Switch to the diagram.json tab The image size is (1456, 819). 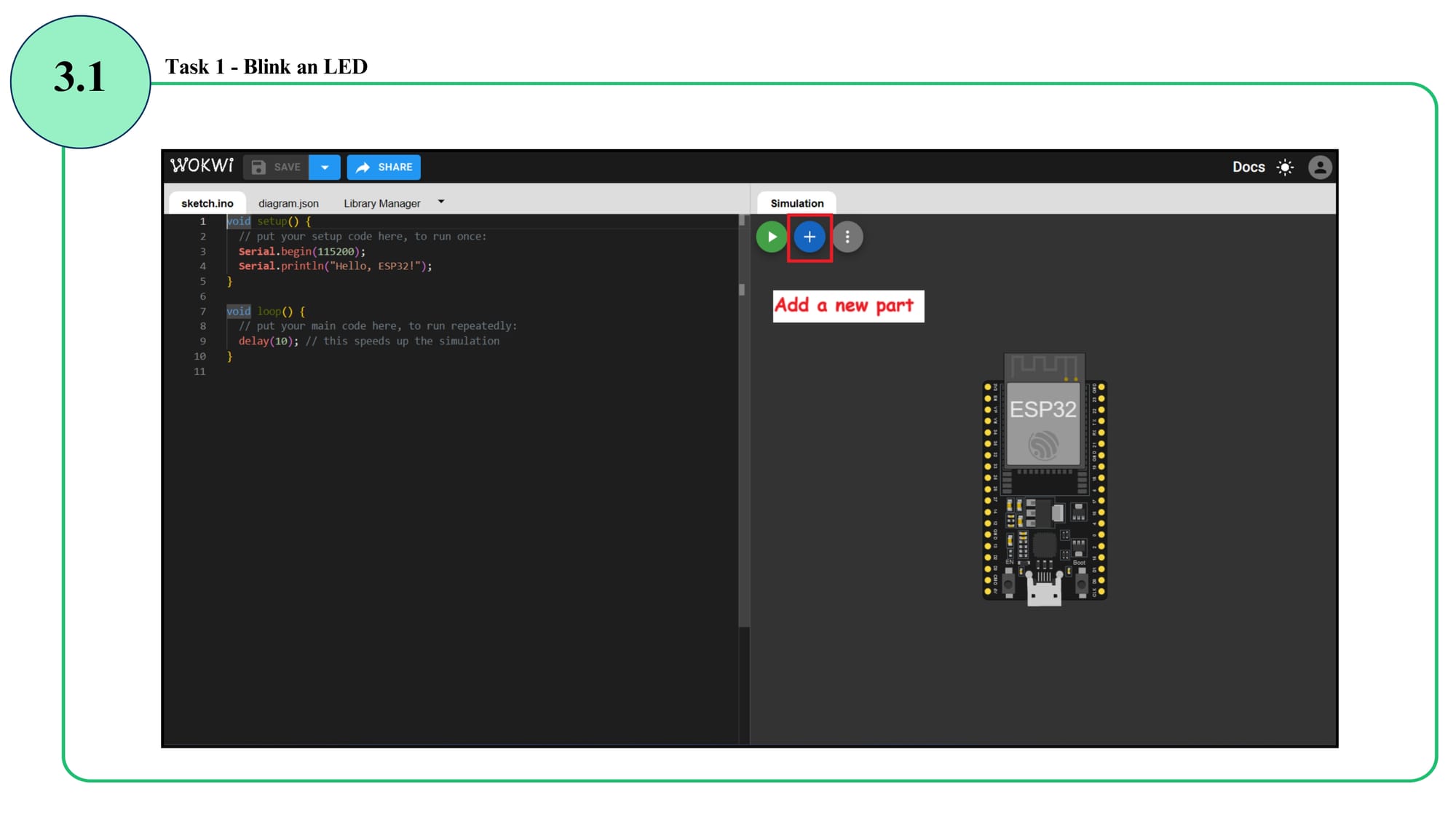pos(288,203)
